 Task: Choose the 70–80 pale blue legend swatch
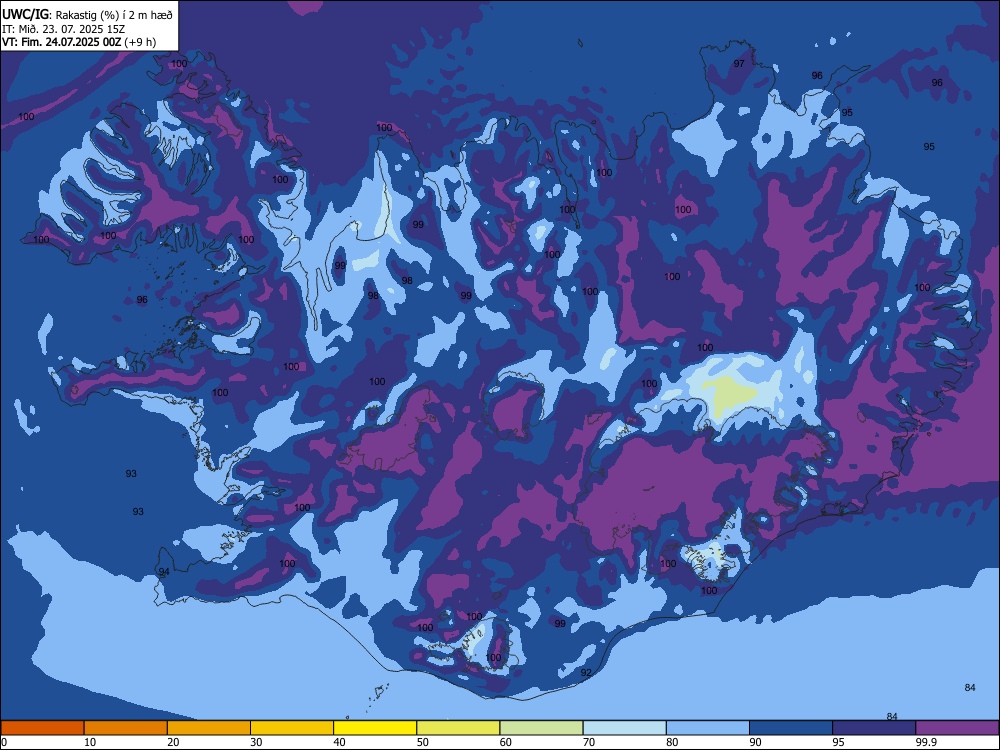(x=625, y=728)
